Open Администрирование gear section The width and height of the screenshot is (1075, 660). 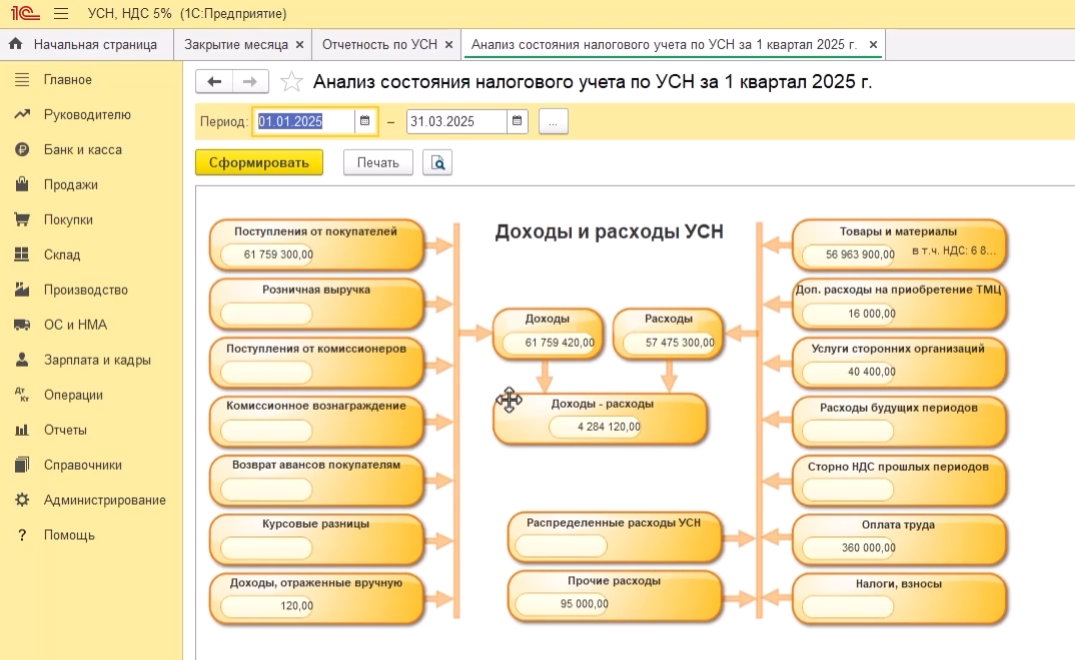104,500
